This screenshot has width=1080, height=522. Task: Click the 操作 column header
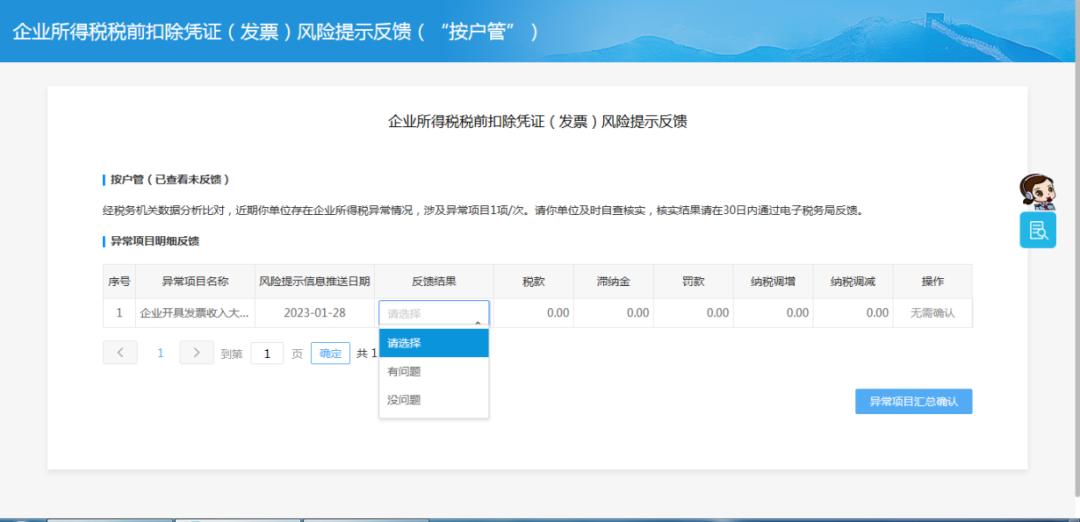point(933,281)
